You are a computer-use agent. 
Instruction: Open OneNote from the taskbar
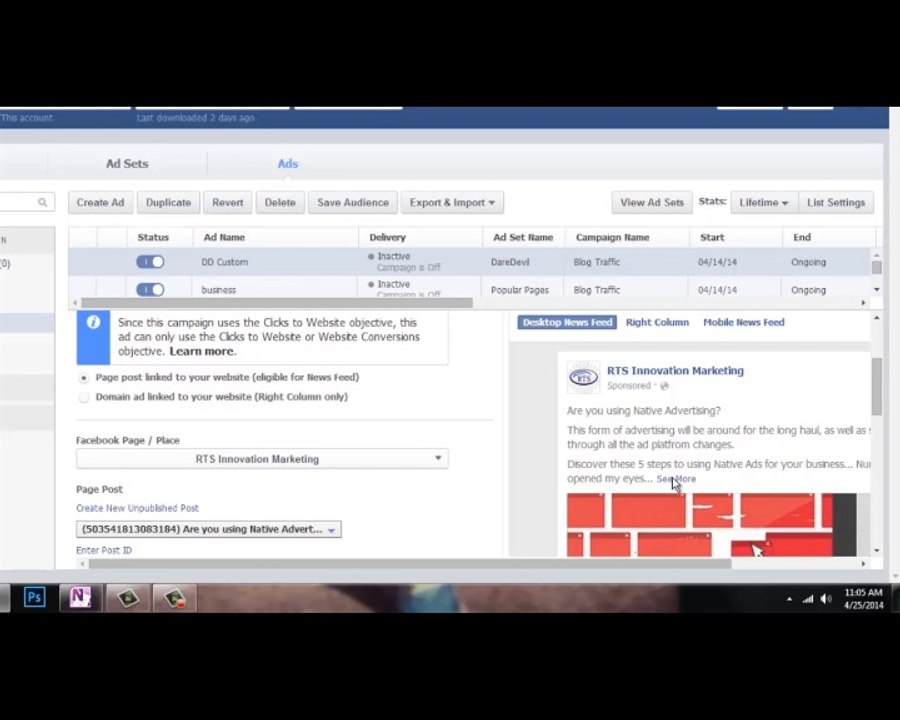coord(80,597)
